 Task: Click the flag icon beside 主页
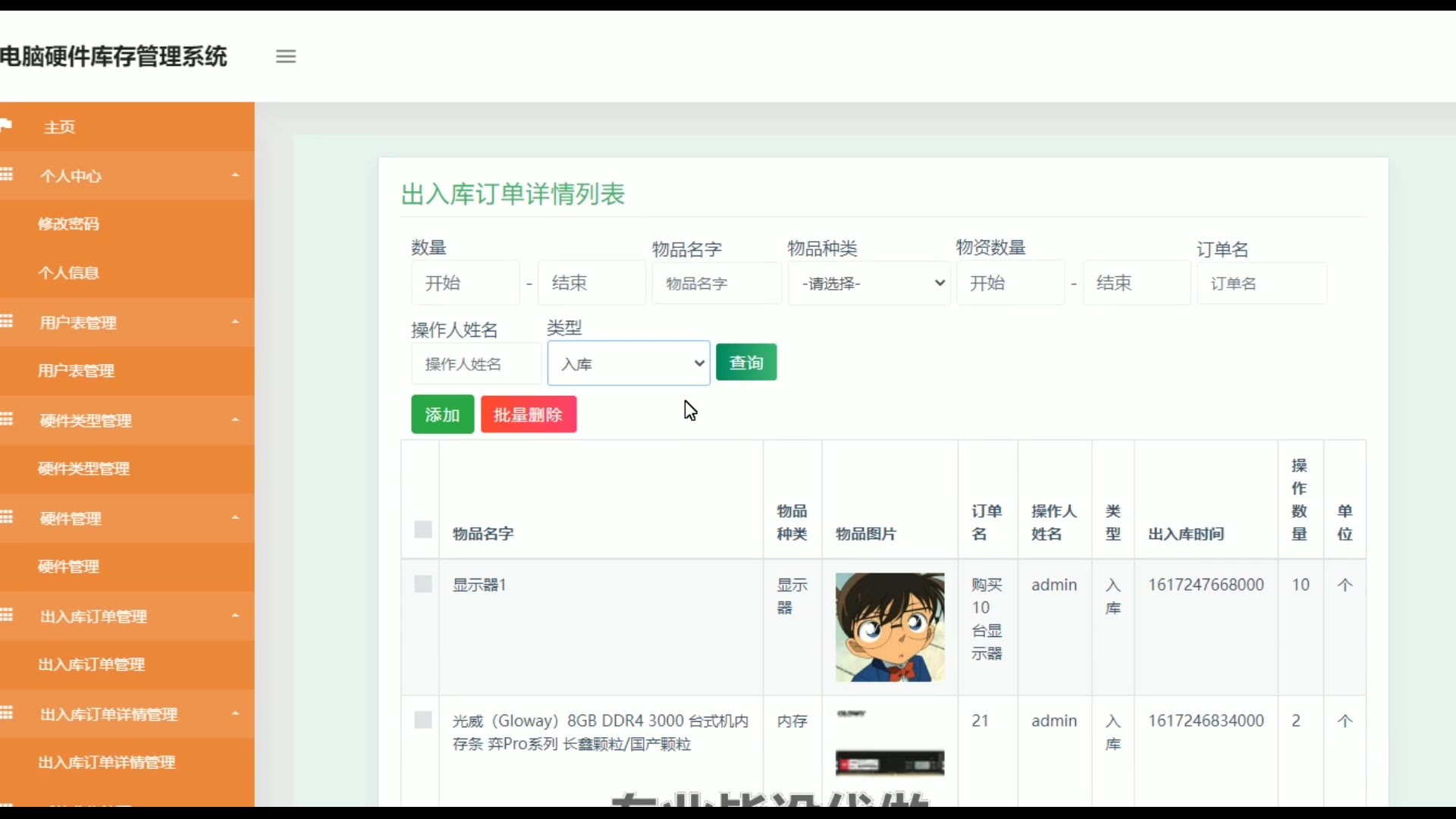point(6,125)
